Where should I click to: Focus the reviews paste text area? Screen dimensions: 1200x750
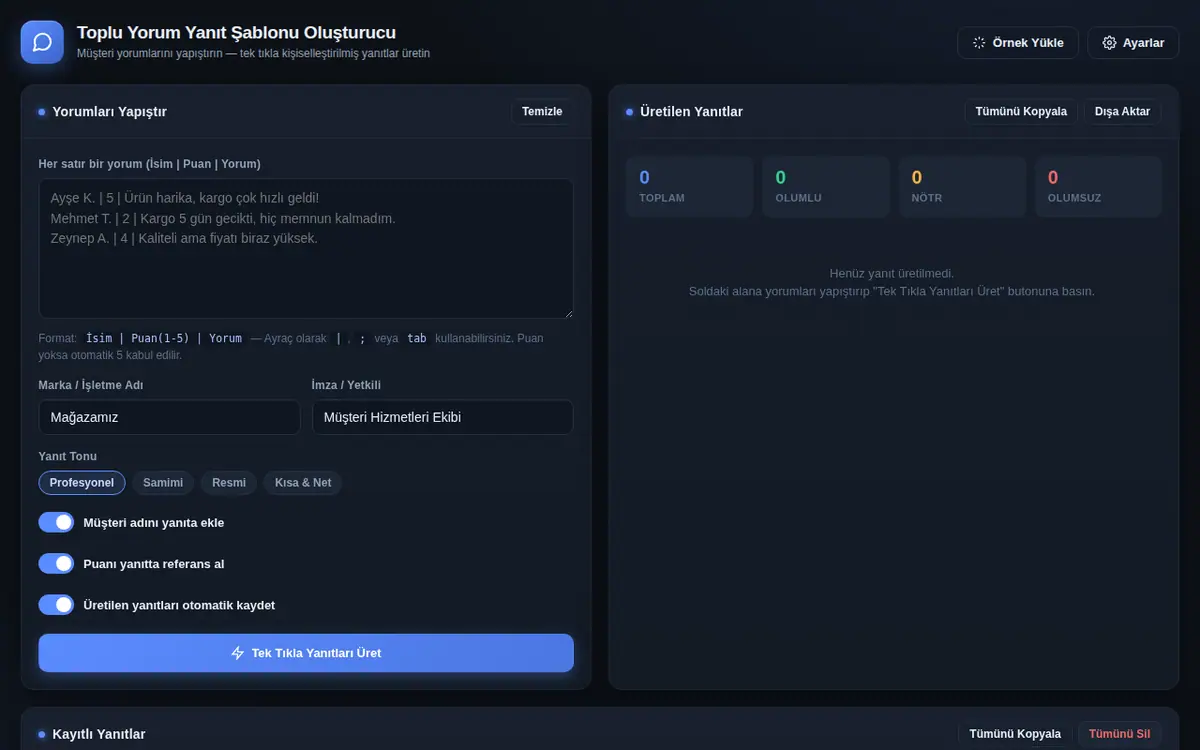[306, 249]
